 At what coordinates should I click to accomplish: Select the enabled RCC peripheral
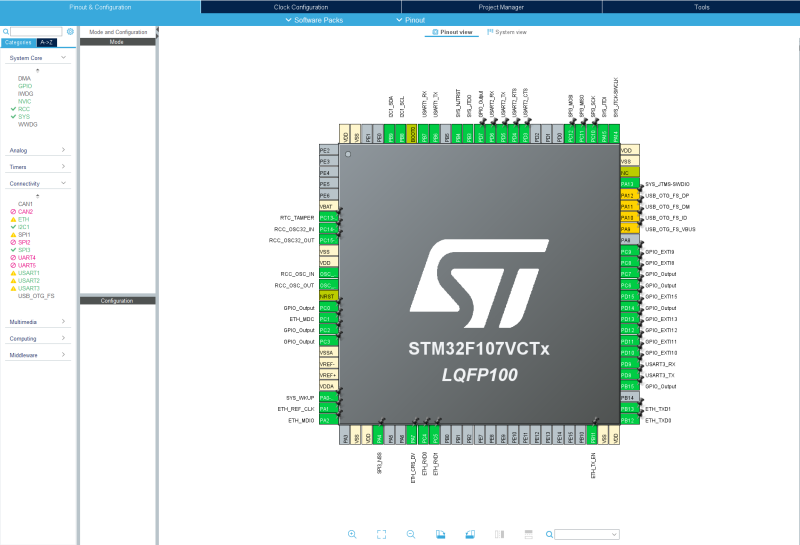pos(24,109)
